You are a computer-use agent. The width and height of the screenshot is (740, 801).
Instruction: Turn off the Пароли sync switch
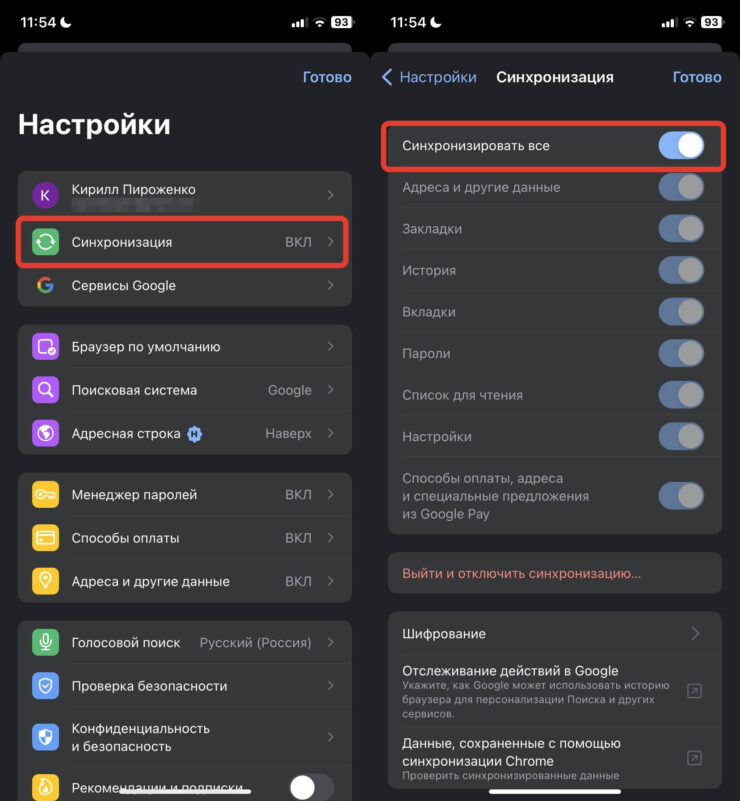[x=683, y=353]
